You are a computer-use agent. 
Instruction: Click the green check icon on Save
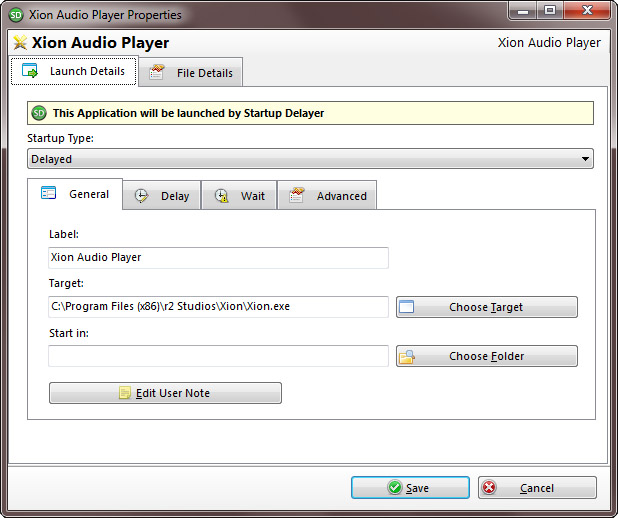(395, 487)
